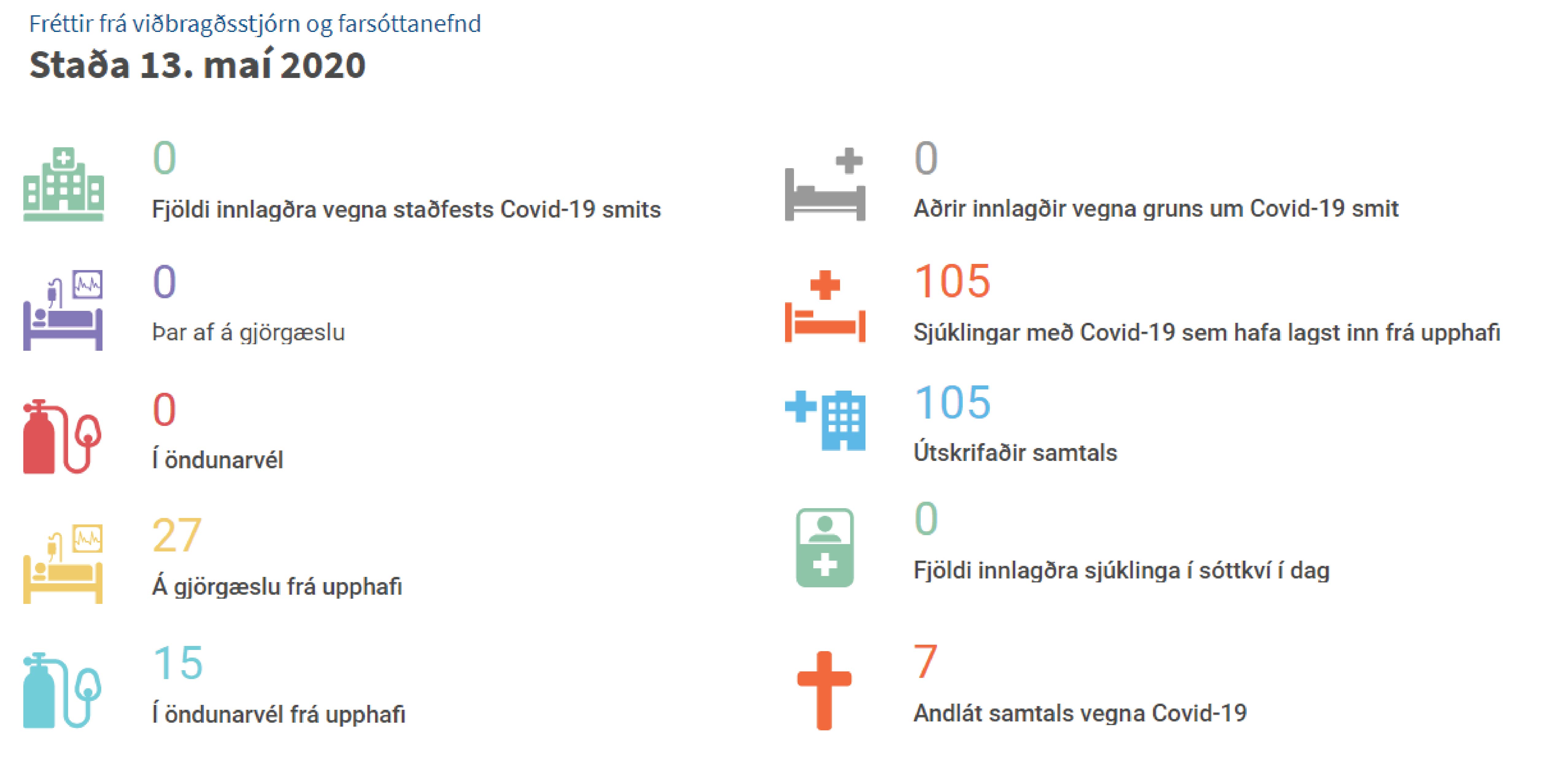1568x765 pixels.
Task: Click the red ventilator oxygen tank icon
Action: [x=61, y=436]
